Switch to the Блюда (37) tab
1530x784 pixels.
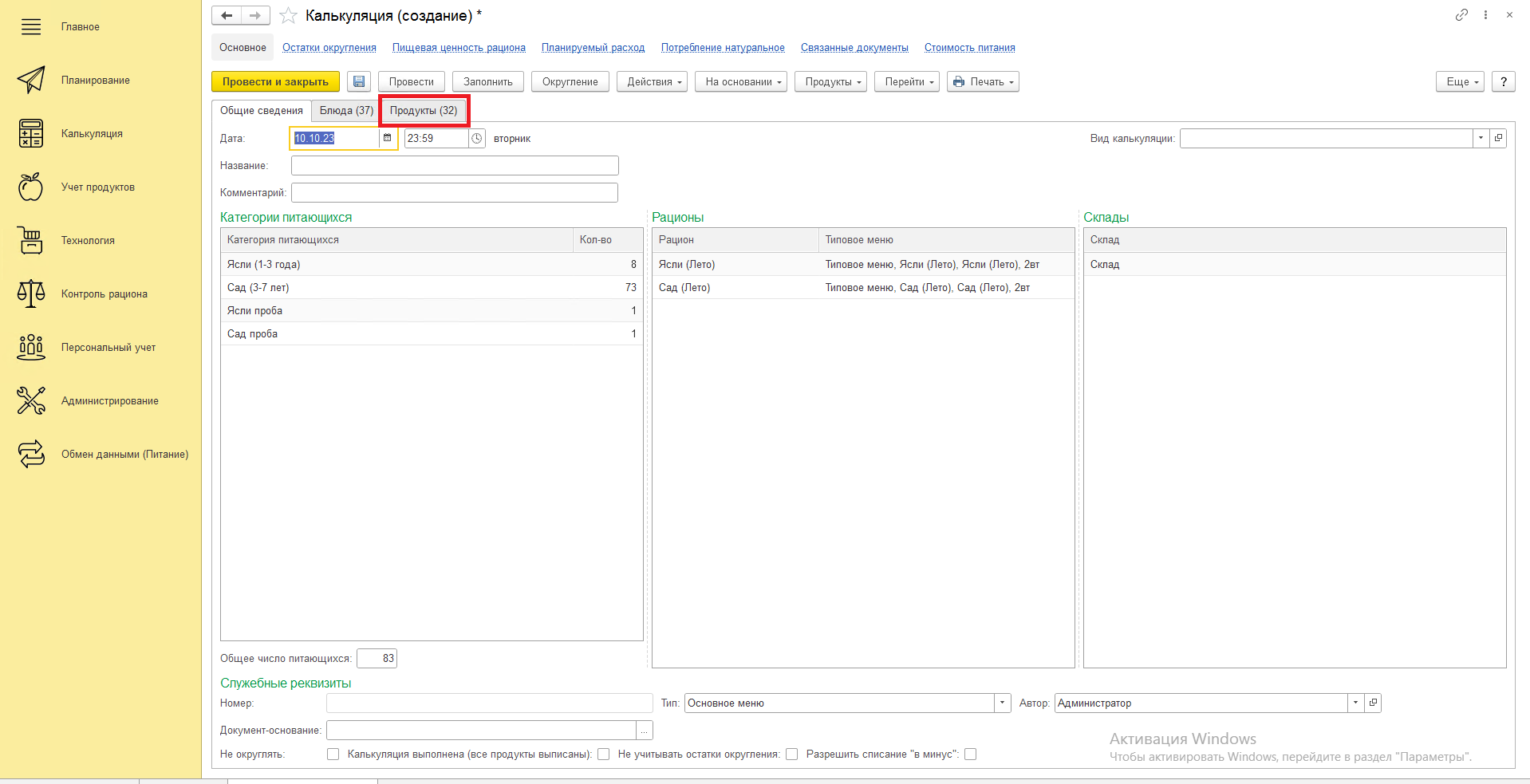346,111
